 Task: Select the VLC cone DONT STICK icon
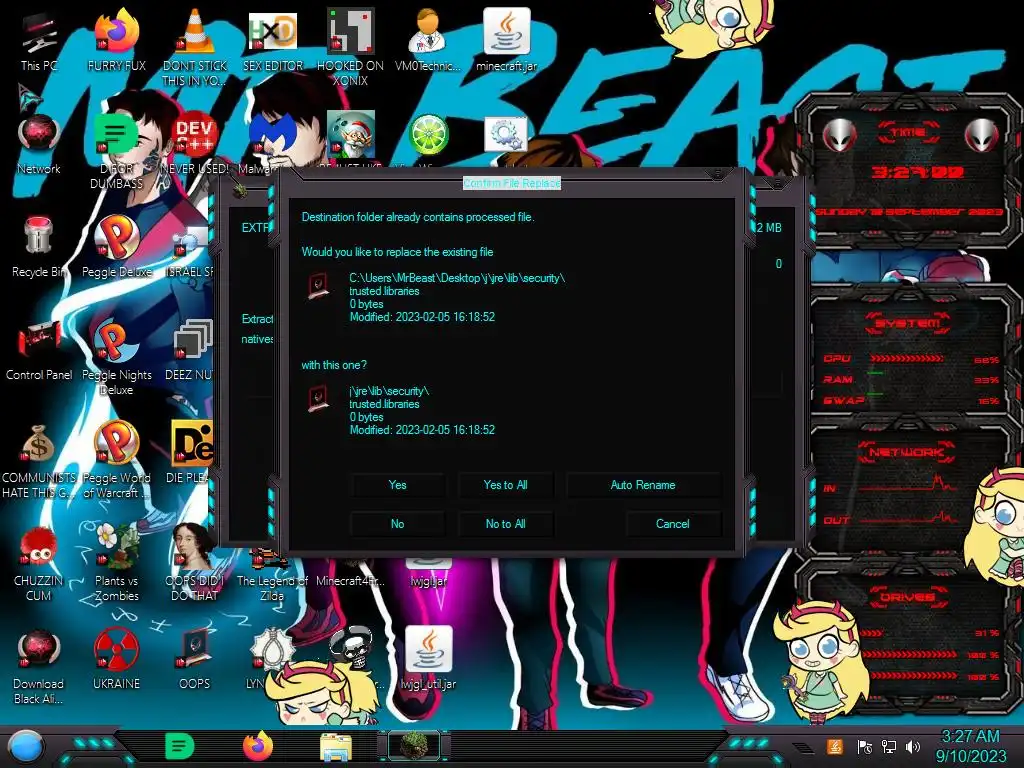point(195,47)
